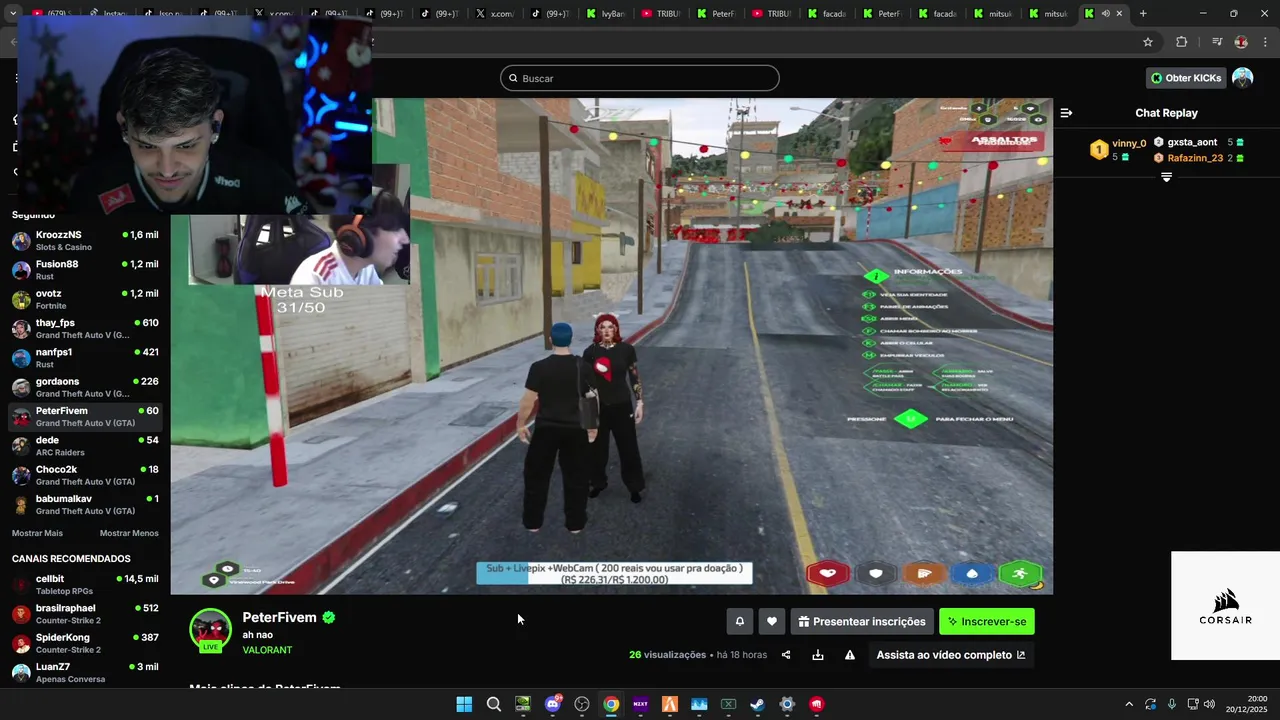Open babumalkav channel in sidebar
Screen dimensions: 1280x720
click(85, 505)
